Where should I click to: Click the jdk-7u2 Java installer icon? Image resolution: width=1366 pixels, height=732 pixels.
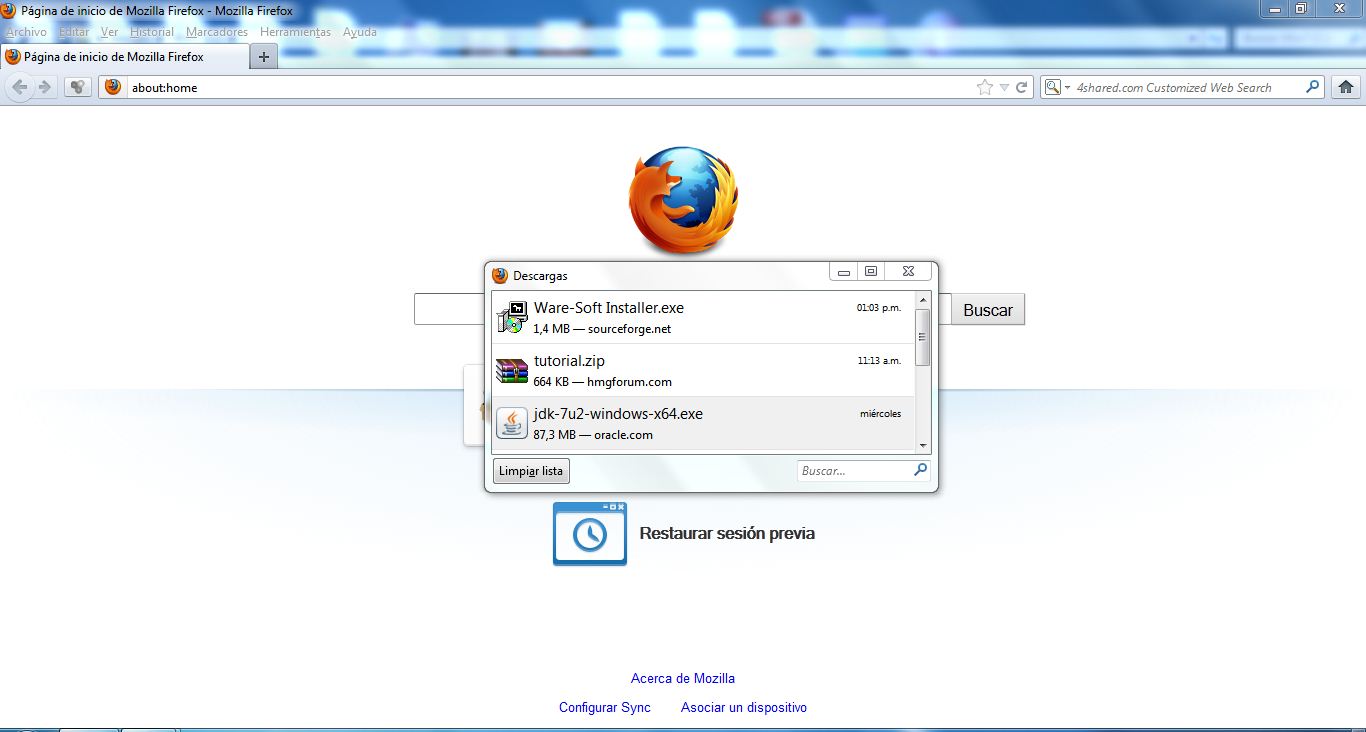coord(512,423)
